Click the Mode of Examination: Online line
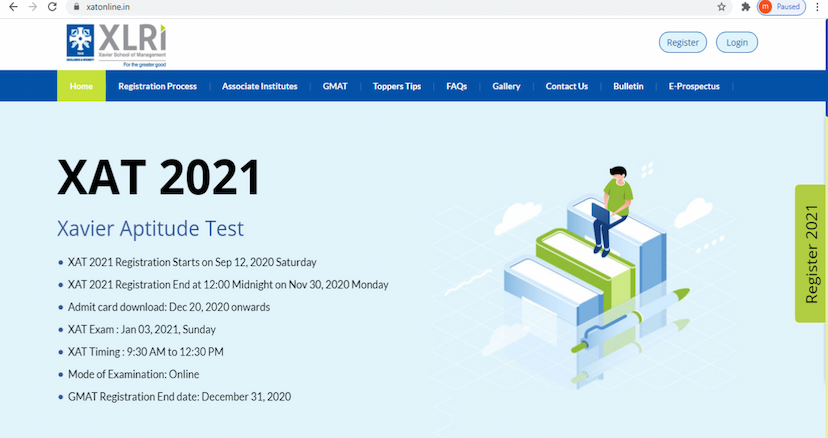The height and width of the screenshot is (438, 828). 134,374
